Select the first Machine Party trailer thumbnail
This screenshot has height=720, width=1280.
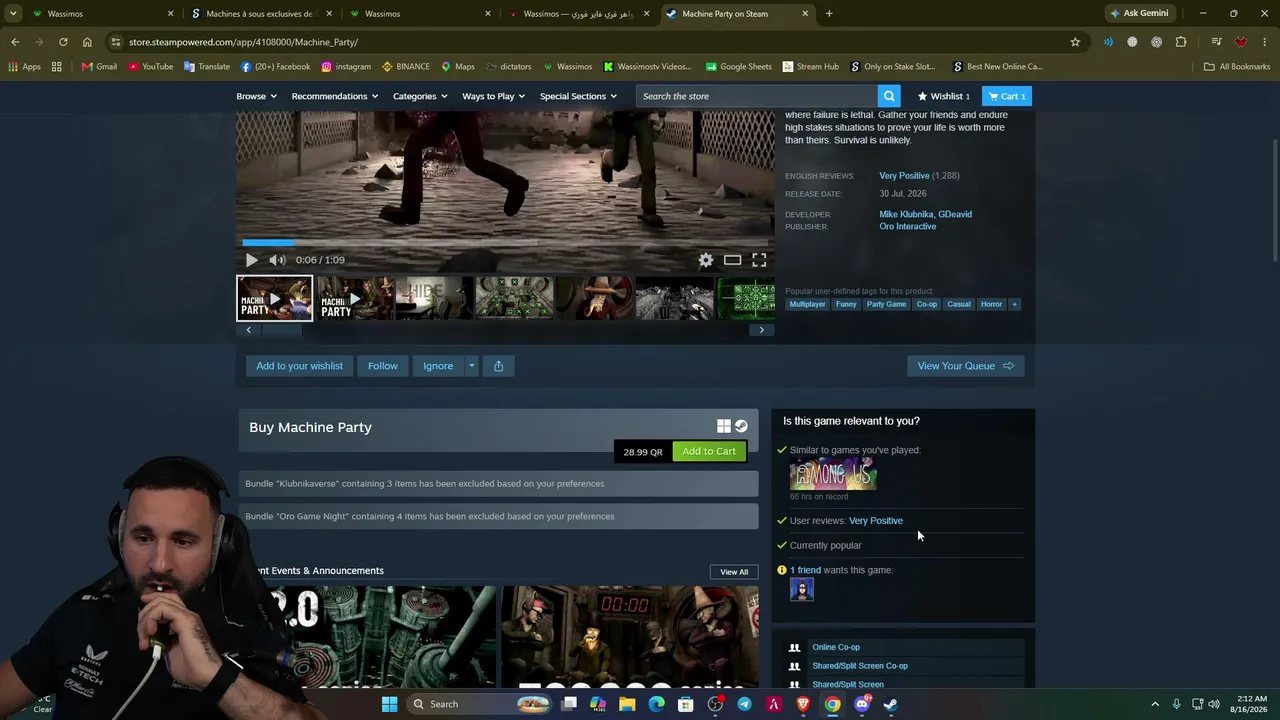(x=274, y=299)
